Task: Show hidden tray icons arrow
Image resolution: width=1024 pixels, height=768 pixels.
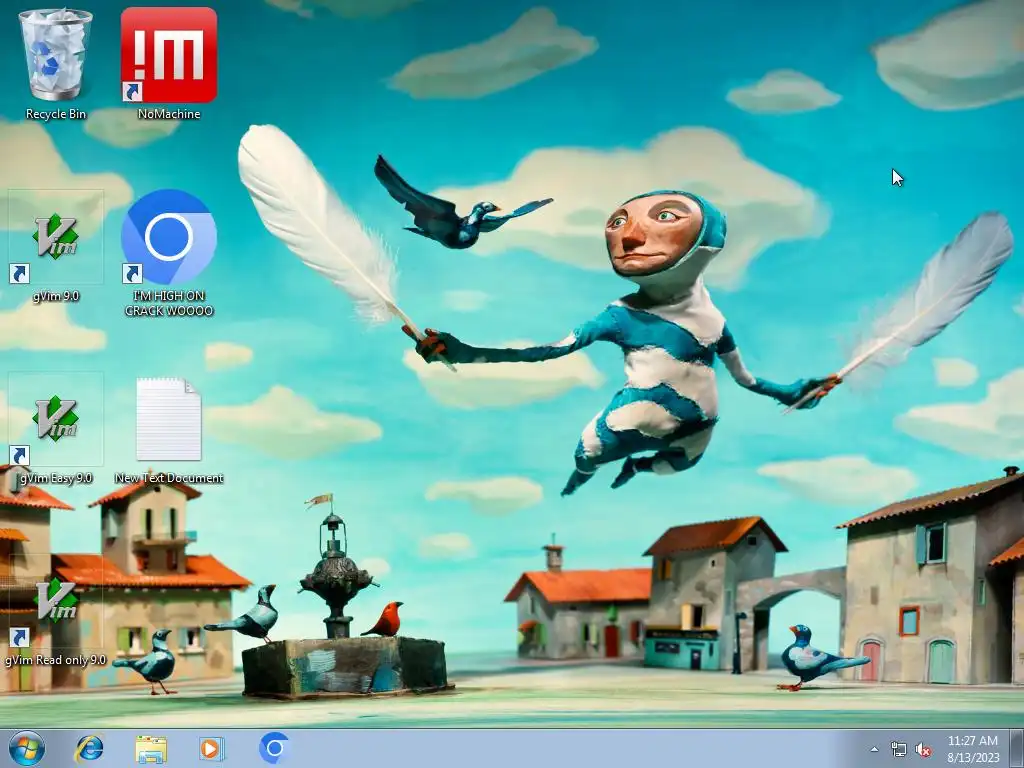Action: point(874,750)
